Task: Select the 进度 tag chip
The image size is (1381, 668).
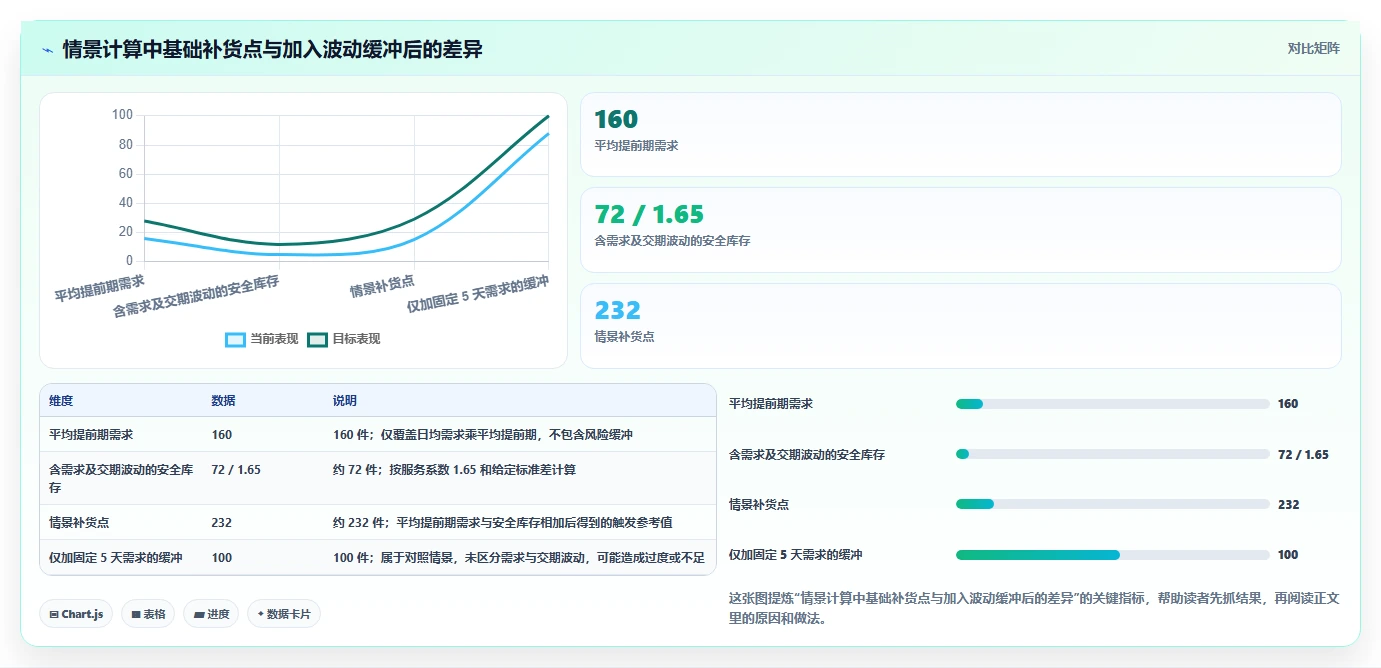Action: pos(211,614)
